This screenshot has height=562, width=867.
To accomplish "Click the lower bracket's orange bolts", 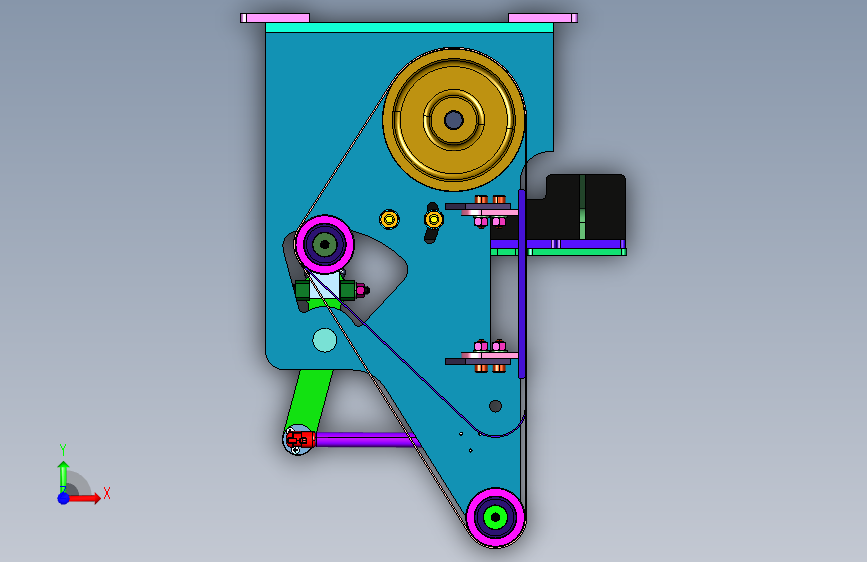I will [490, 368].
